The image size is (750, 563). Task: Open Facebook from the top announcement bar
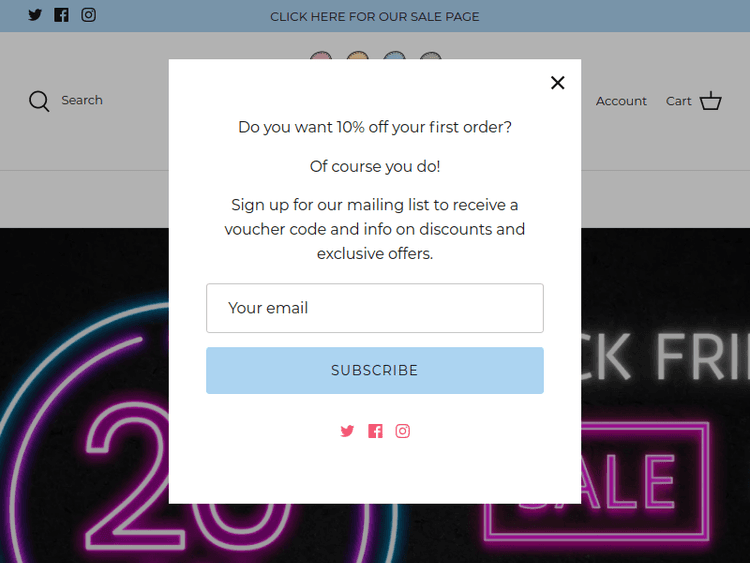click(62, 15)
